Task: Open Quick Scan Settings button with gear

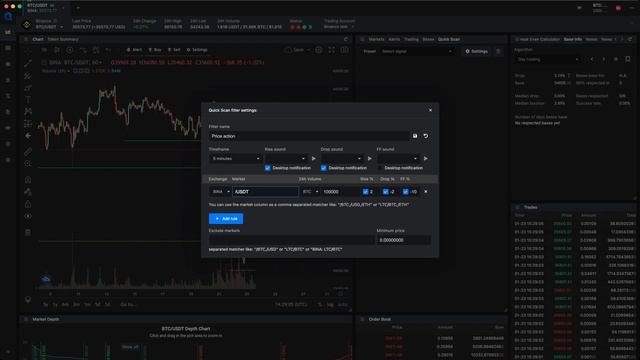Action: coord(476,51)
